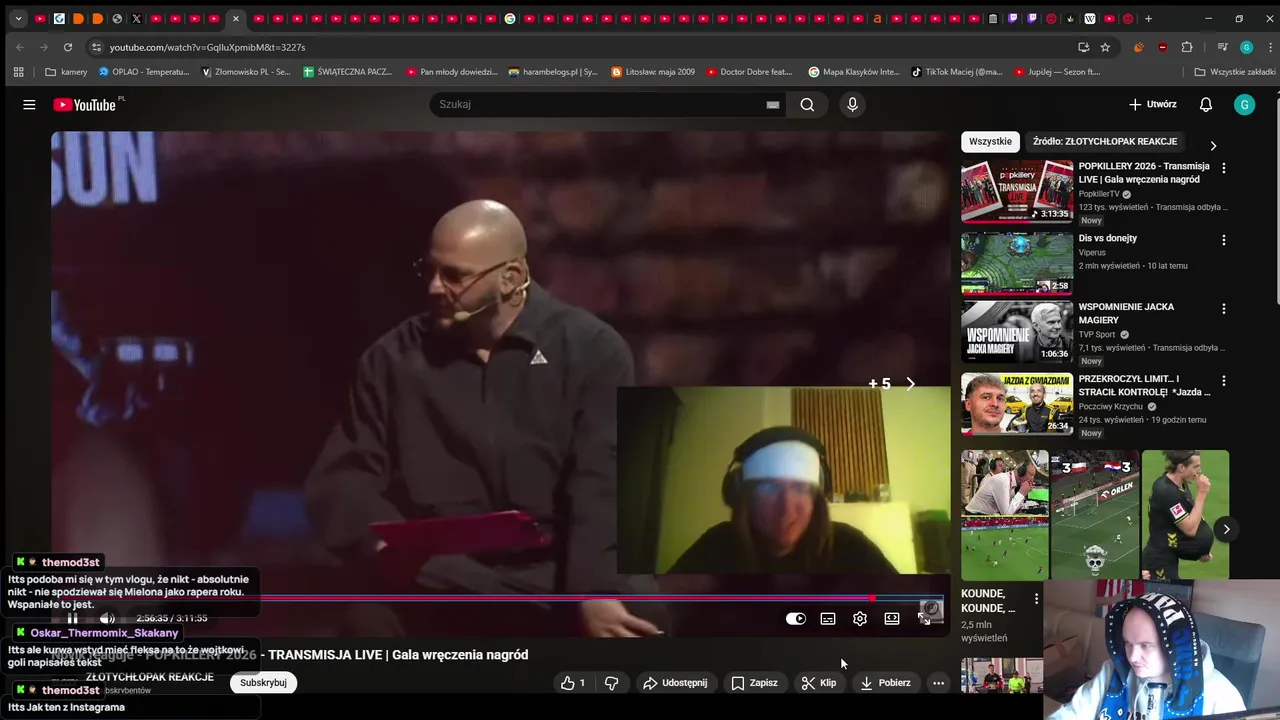Click the address bar URL
This screenshot has width=1280, height=720.
click(207, 47)
